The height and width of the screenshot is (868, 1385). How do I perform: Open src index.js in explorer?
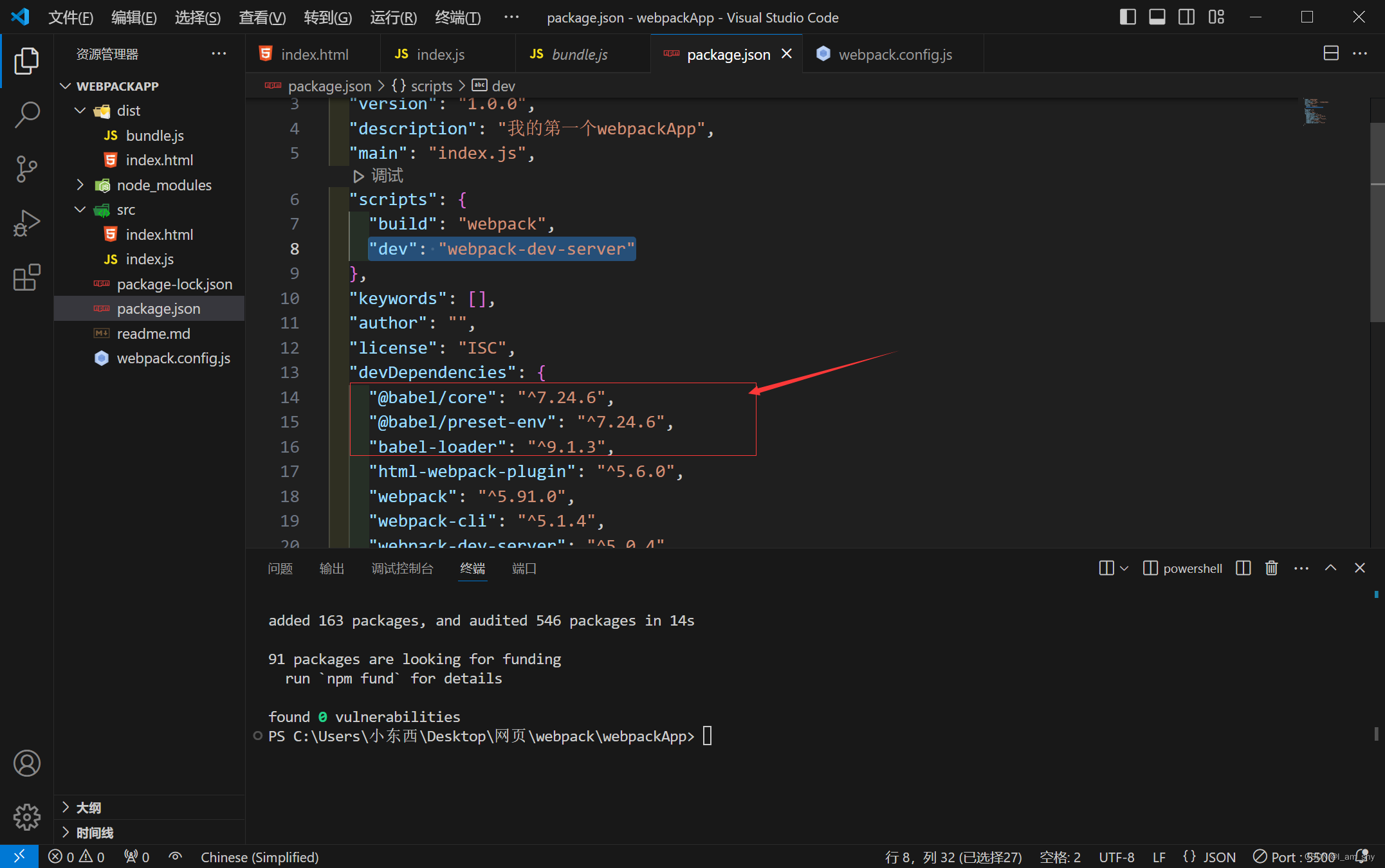[149, 259]
